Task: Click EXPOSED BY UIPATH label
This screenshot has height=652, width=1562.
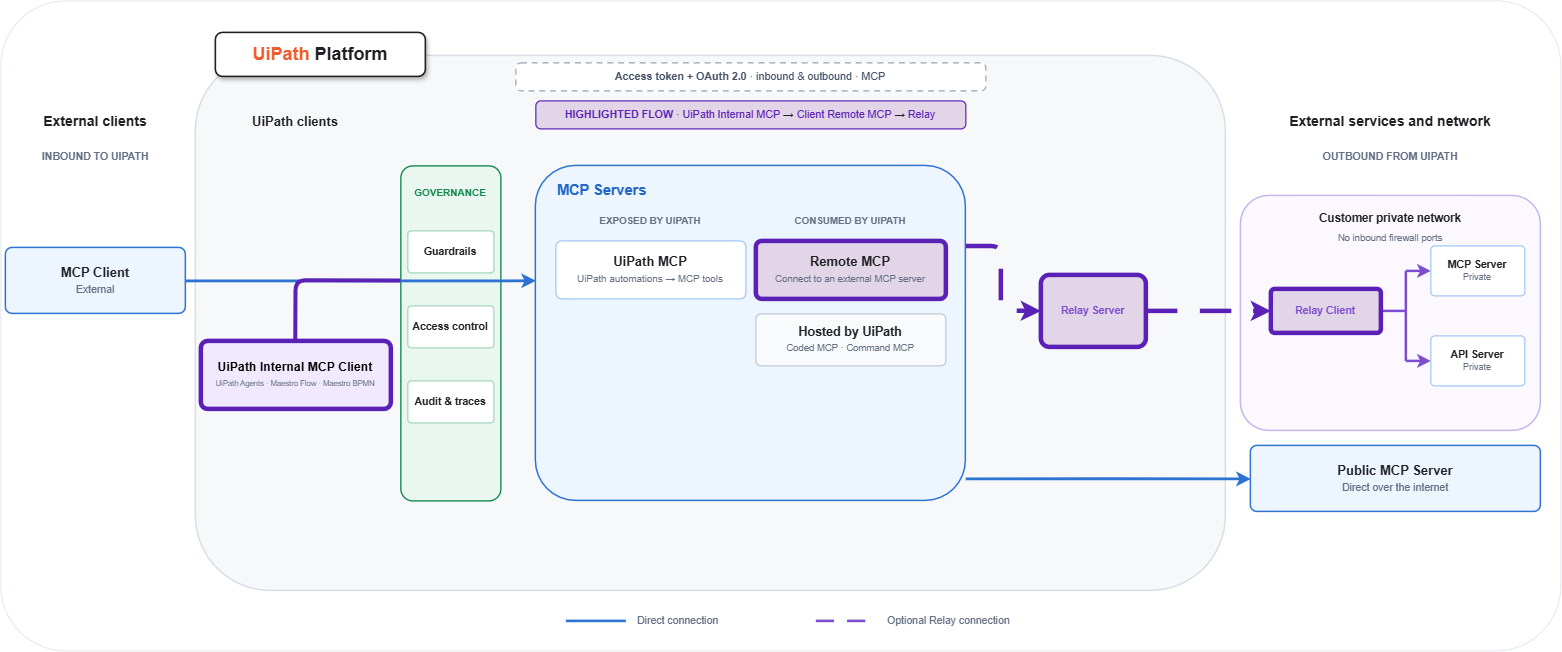Action: 650,221
